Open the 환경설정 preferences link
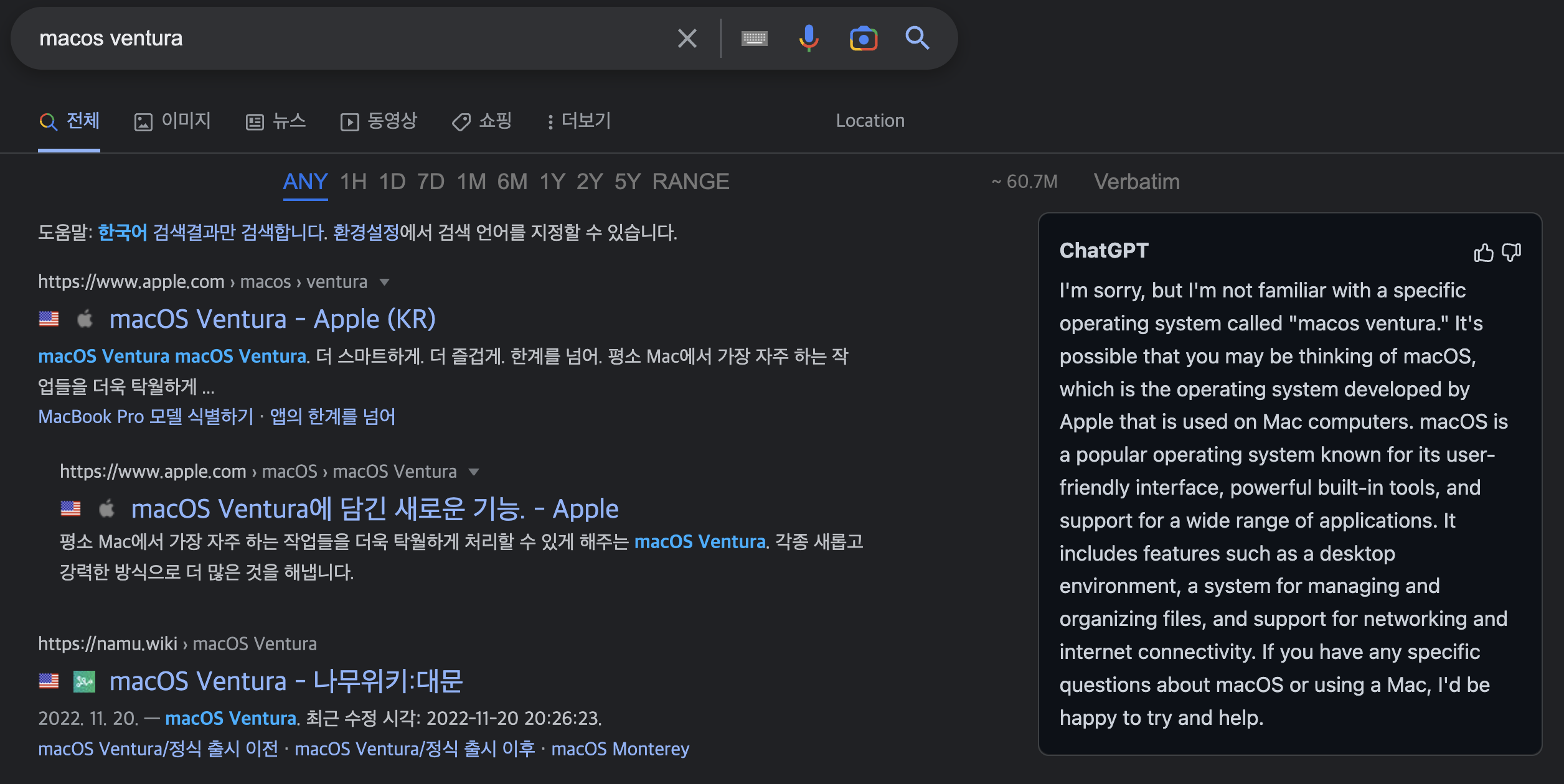Viewport: 1564px width, 784px height. [366, 233]
